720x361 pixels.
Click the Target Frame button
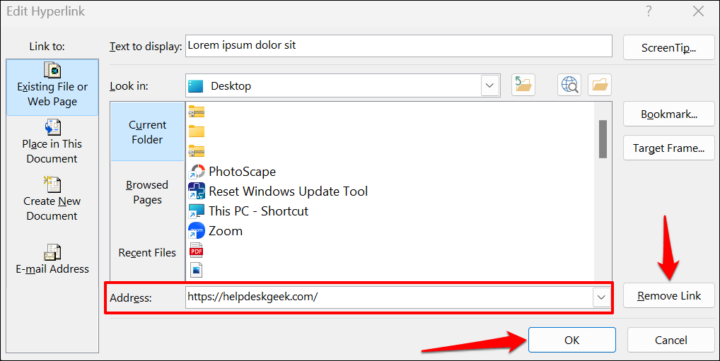669,148
